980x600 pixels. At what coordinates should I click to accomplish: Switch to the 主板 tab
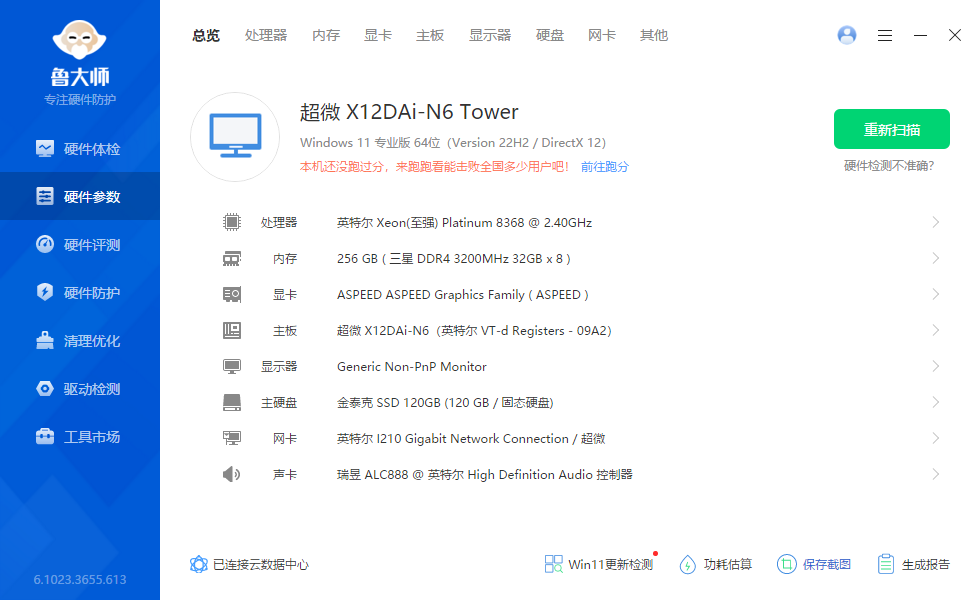click(x=430, y=36)
